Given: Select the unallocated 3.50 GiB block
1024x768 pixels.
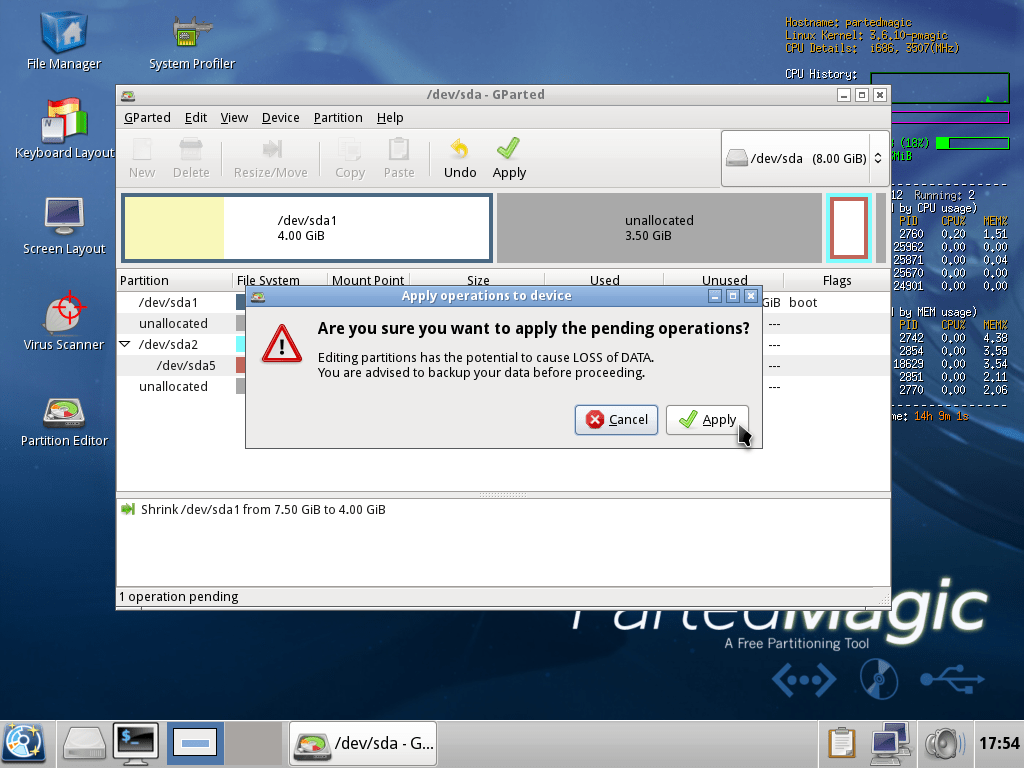Looking at the screenshot, I should click(x=658, y=228).
